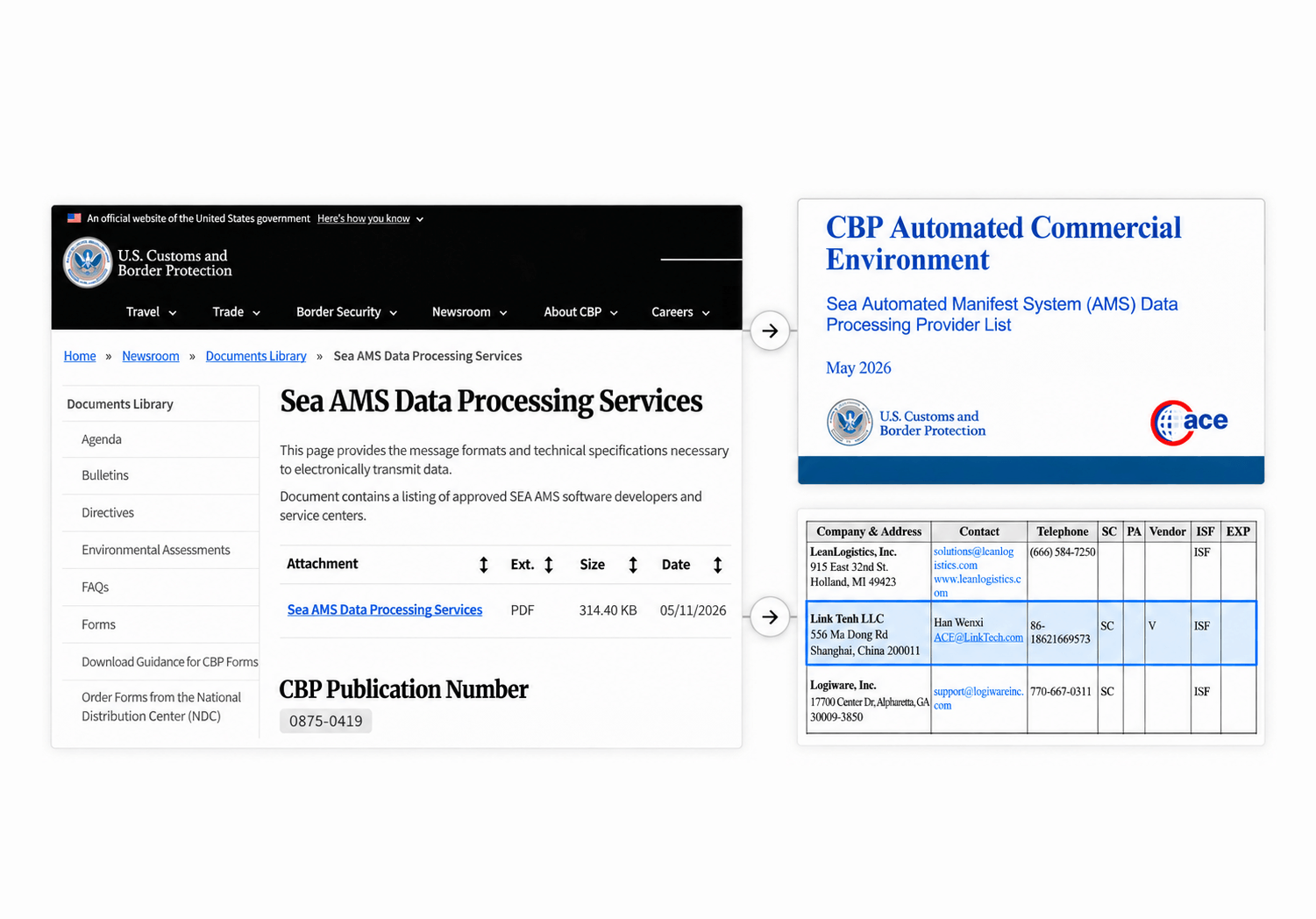
Task: Click the CBP seal in the website header
Action: (87, 262)
